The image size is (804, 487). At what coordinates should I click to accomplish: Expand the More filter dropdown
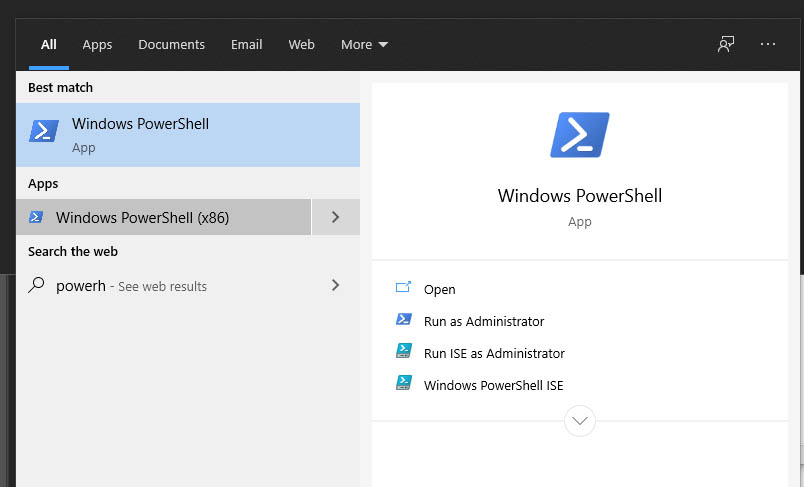coord(364,44)
